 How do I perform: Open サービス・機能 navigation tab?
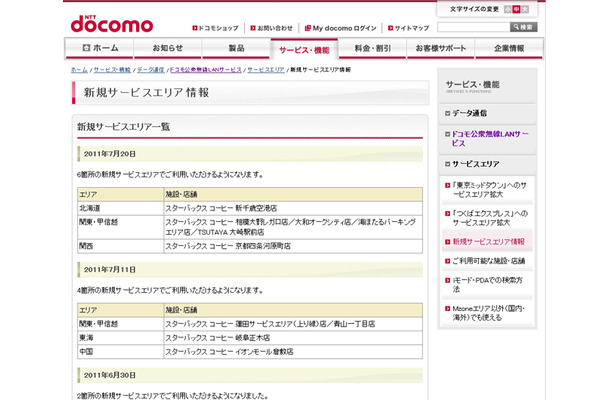(x=304, y=49)
